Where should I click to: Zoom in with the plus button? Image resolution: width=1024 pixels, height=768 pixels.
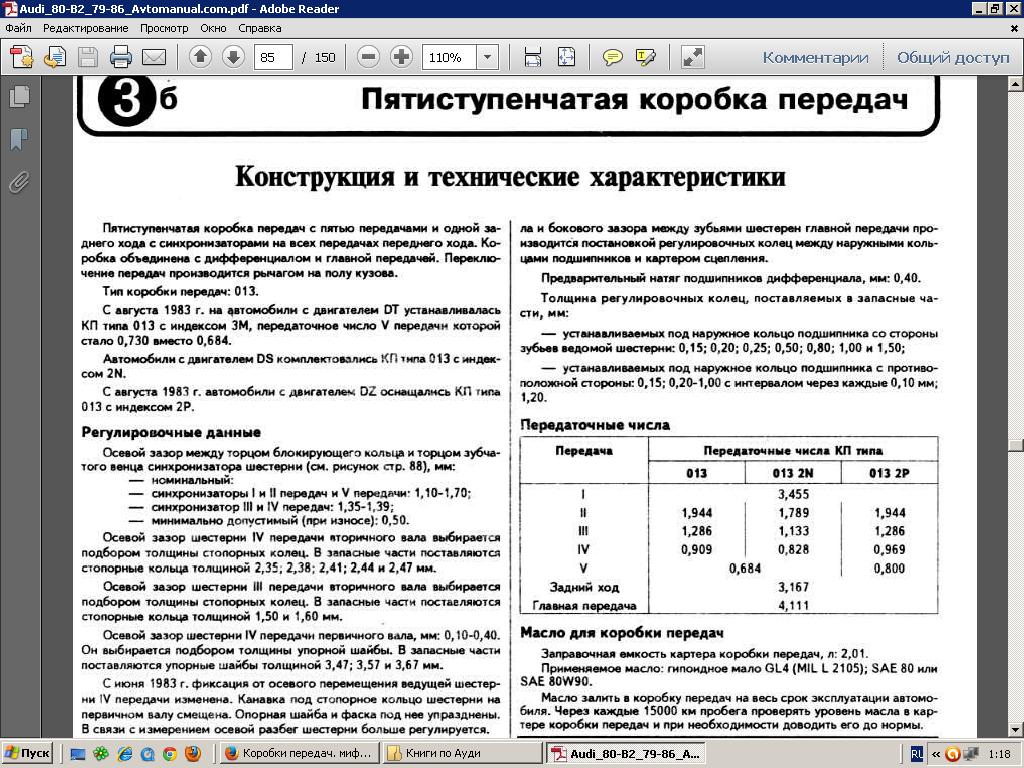click(401, 57)
